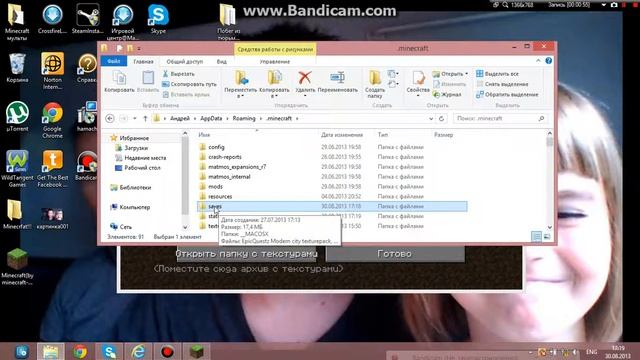
Task: Click Invert selection (Обратить выделение)
Action: point(507,94)
